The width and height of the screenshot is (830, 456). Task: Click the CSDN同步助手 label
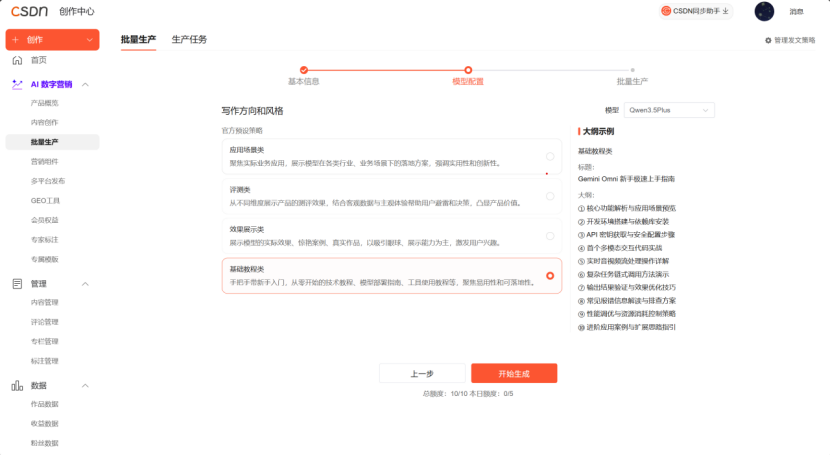697,11
